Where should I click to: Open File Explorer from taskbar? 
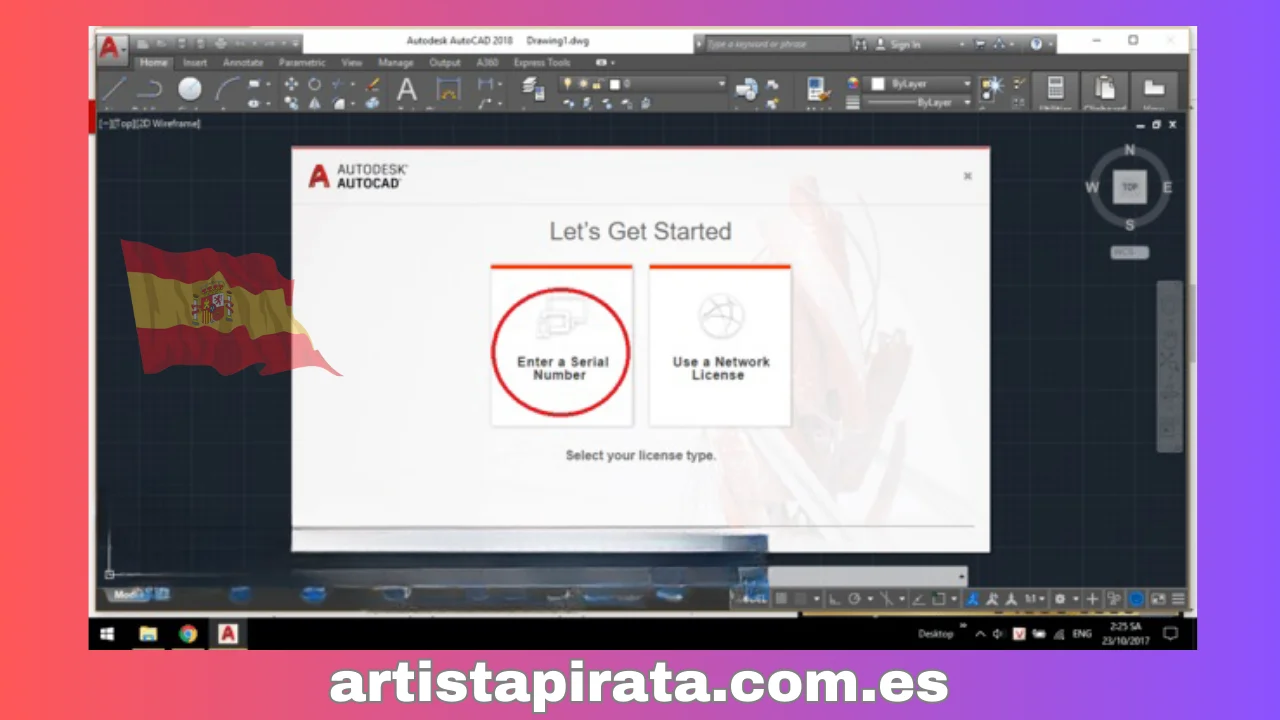tap(148, 634)
